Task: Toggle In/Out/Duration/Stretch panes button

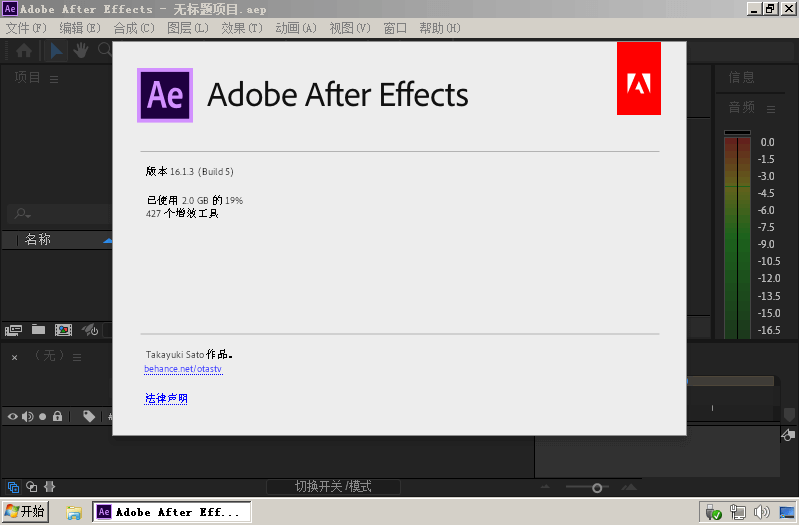Action: pos(49,487)
